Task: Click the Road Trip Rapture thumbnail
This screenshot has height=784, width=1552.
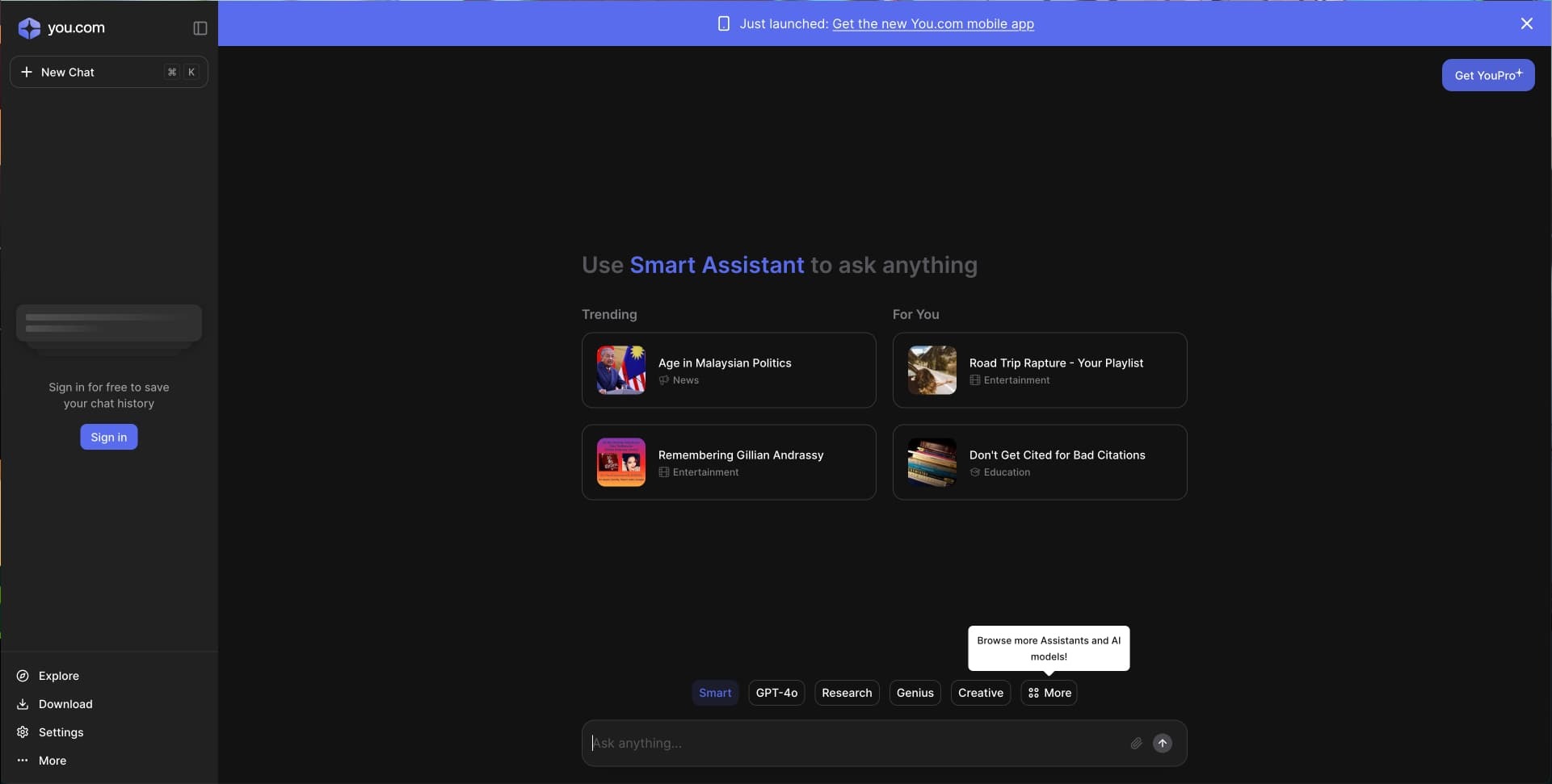Action: [x=932, y=370]
